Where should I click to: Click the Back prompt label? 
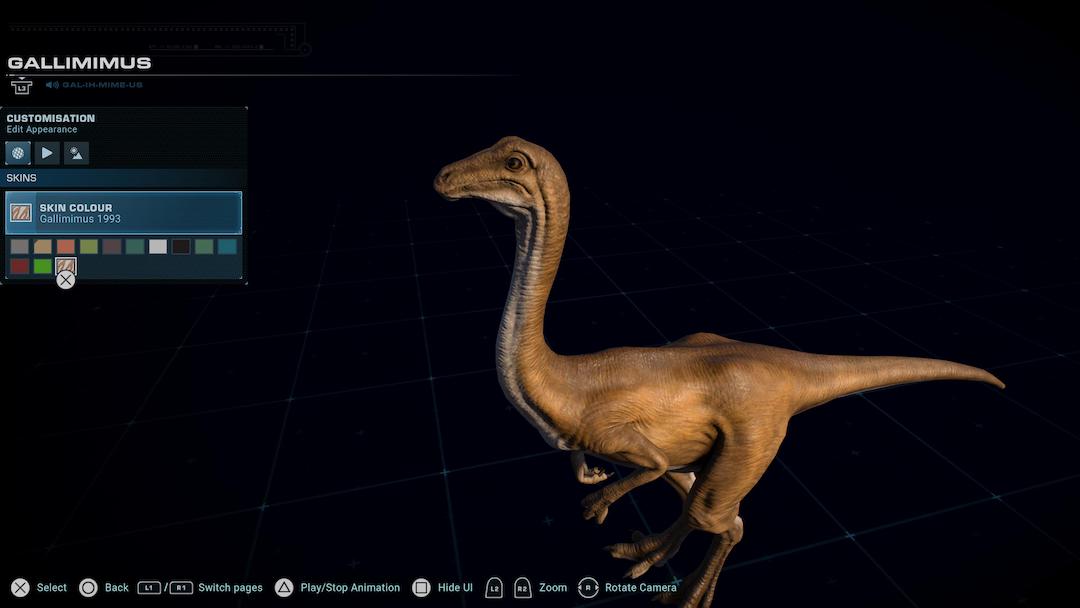coord(116,587)
